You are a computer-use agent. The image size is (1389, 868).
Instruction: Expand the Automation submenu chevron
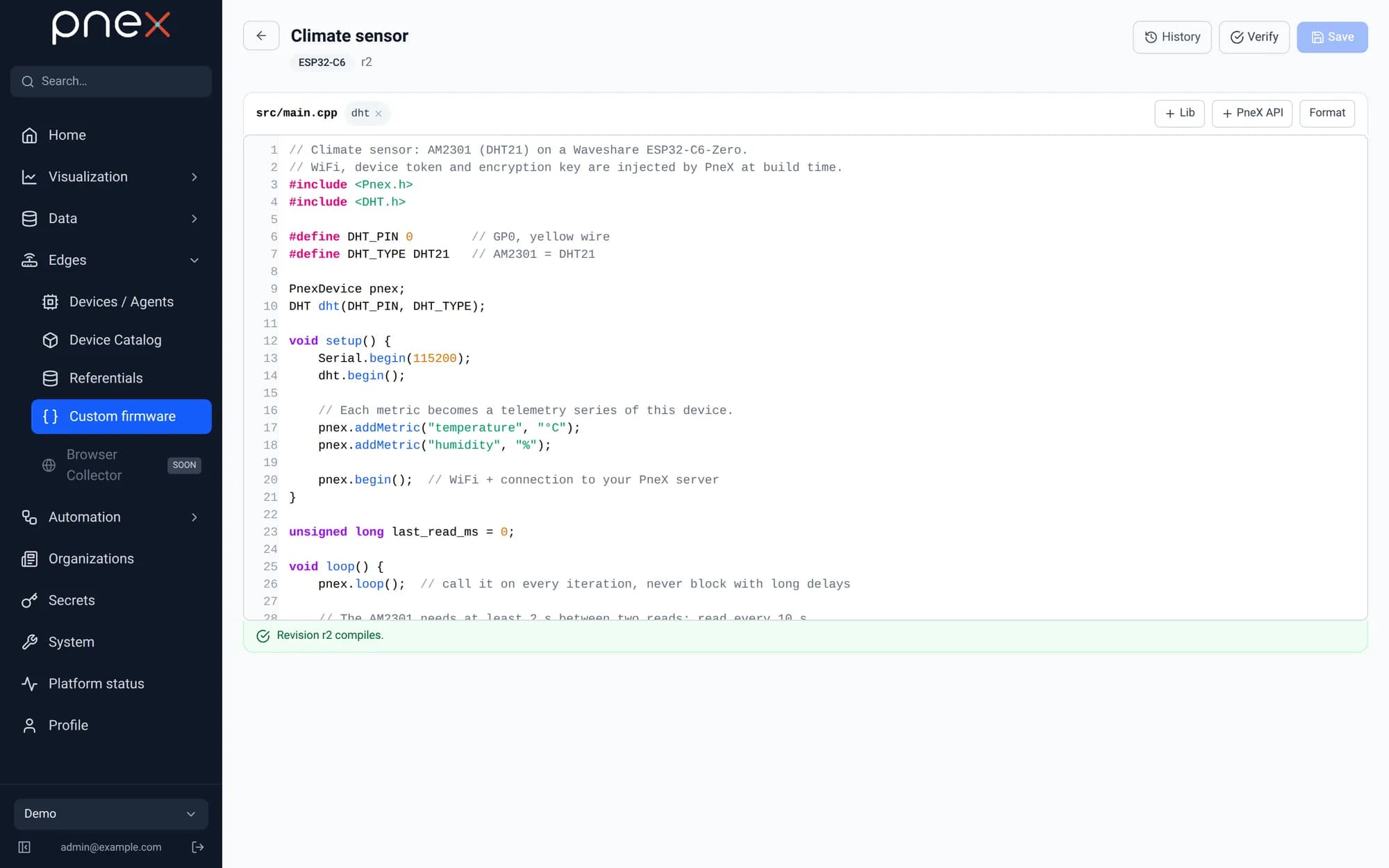194,517
